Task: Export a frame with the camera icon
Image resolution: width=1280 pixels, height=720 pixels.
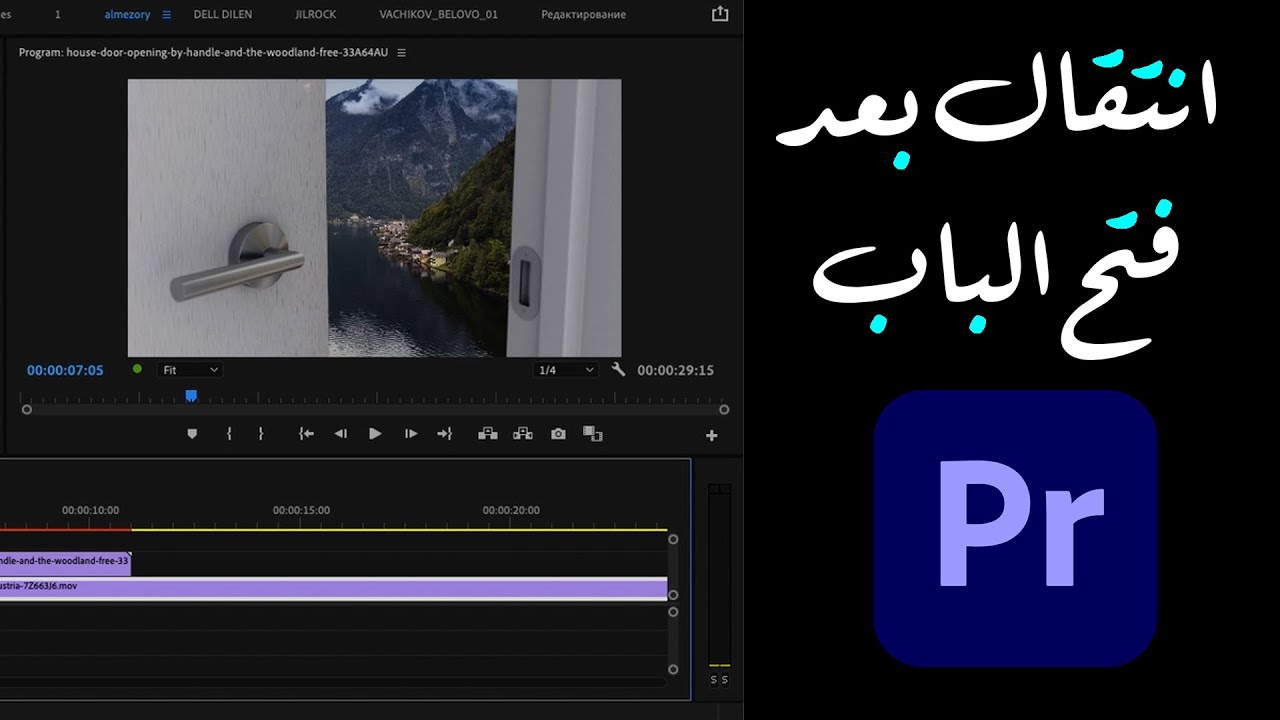Action: click(x=558, y=434)
